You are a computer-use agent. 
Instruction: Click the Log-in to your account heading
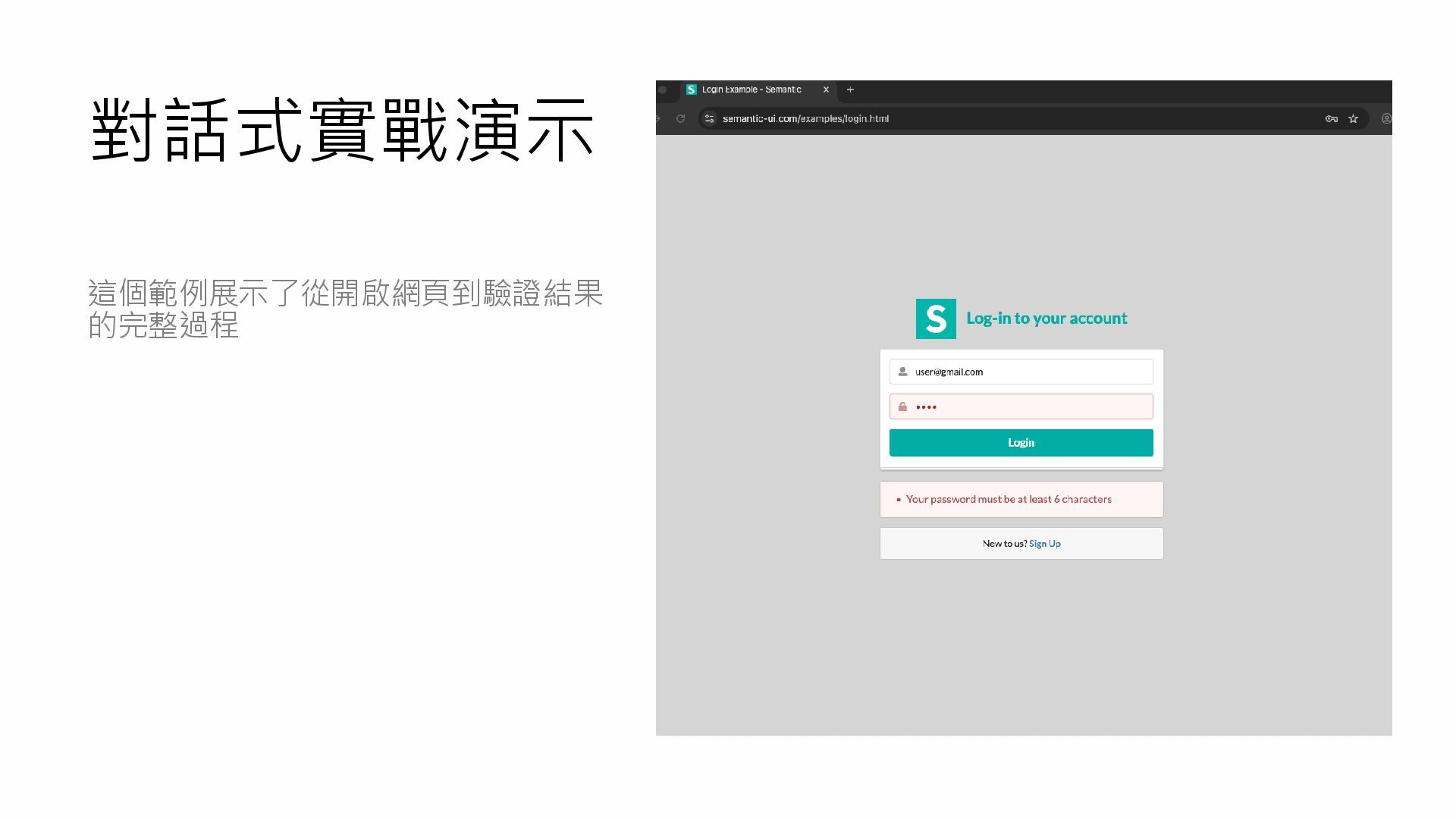click(1046, 318)
